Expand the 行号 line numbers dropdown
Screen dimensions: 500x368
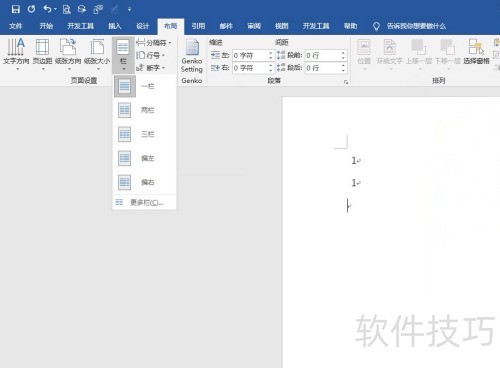click(151, 55)
